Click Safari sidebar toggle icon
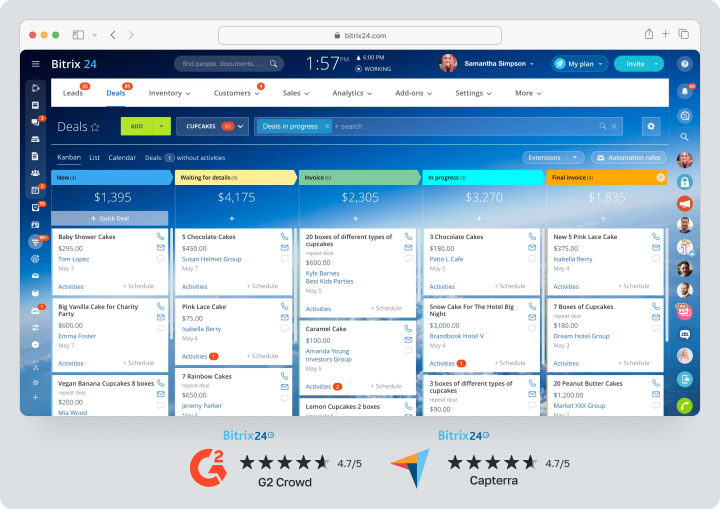The image size is (720, 509). 79,34
